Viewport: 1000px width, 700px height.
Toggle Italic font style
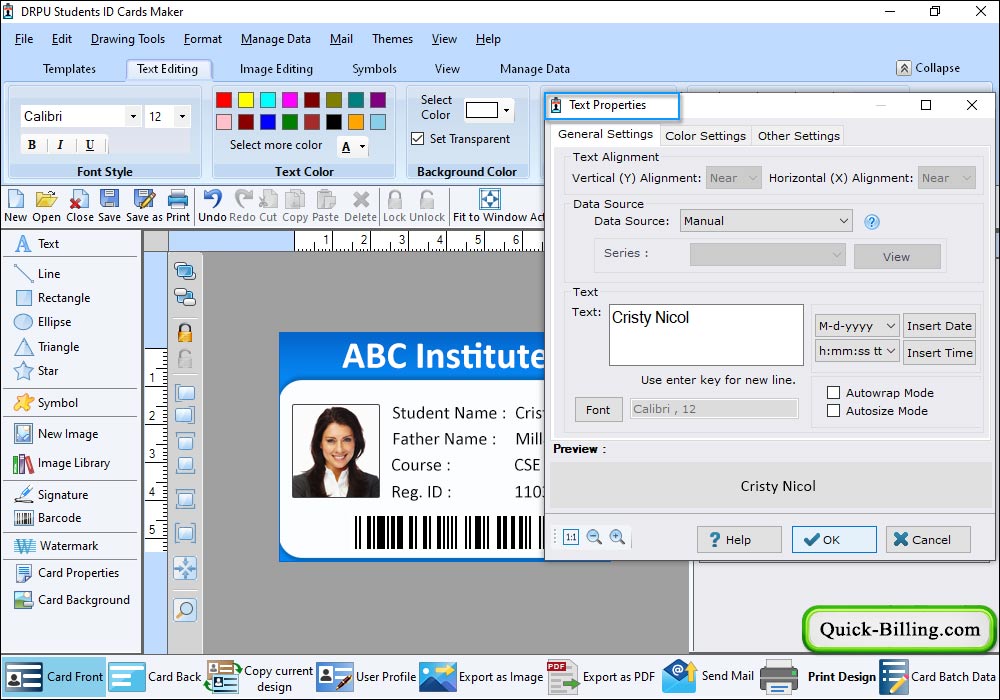click(60, 145)
